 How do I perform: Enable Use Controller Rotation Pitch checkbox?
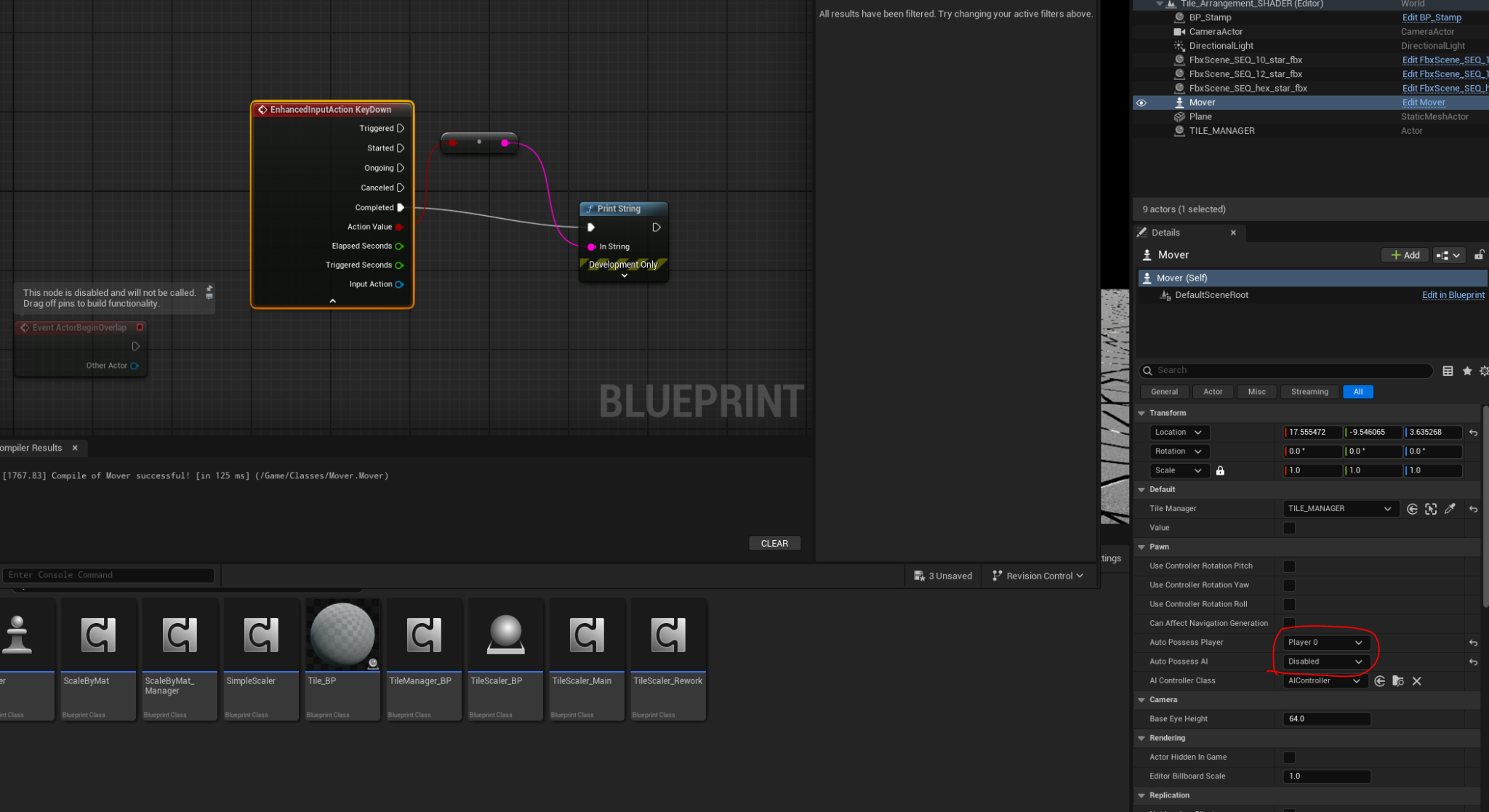point(1289,566)
